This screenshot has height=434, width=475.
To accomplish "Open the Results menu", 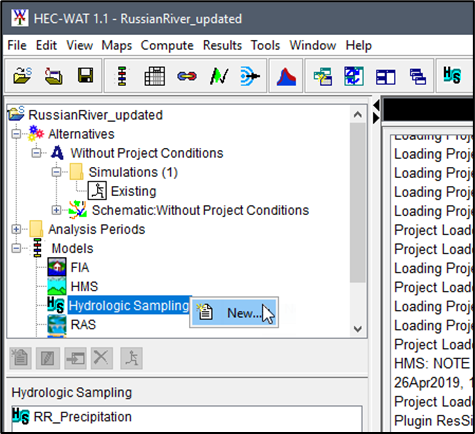I will [x=222, y=45].
